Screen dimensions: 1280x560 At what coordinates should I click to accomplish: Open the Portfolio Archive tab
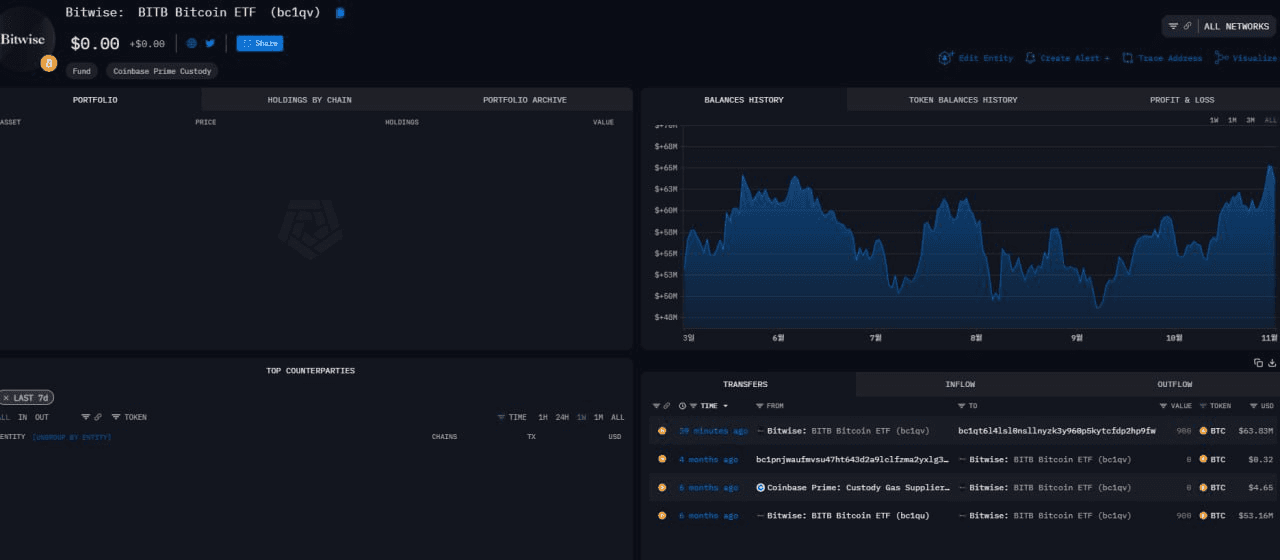click(x=525, y=100)
